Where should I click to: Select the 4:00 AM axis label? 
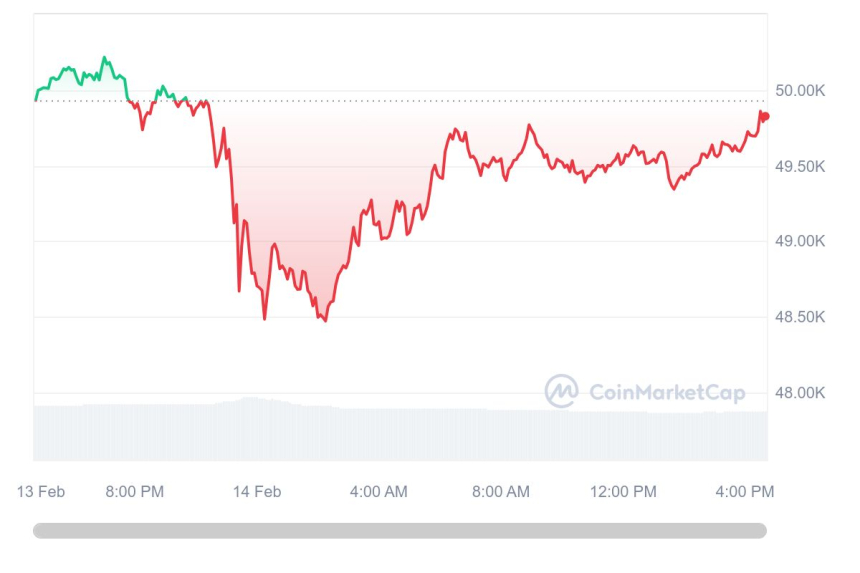378,491
